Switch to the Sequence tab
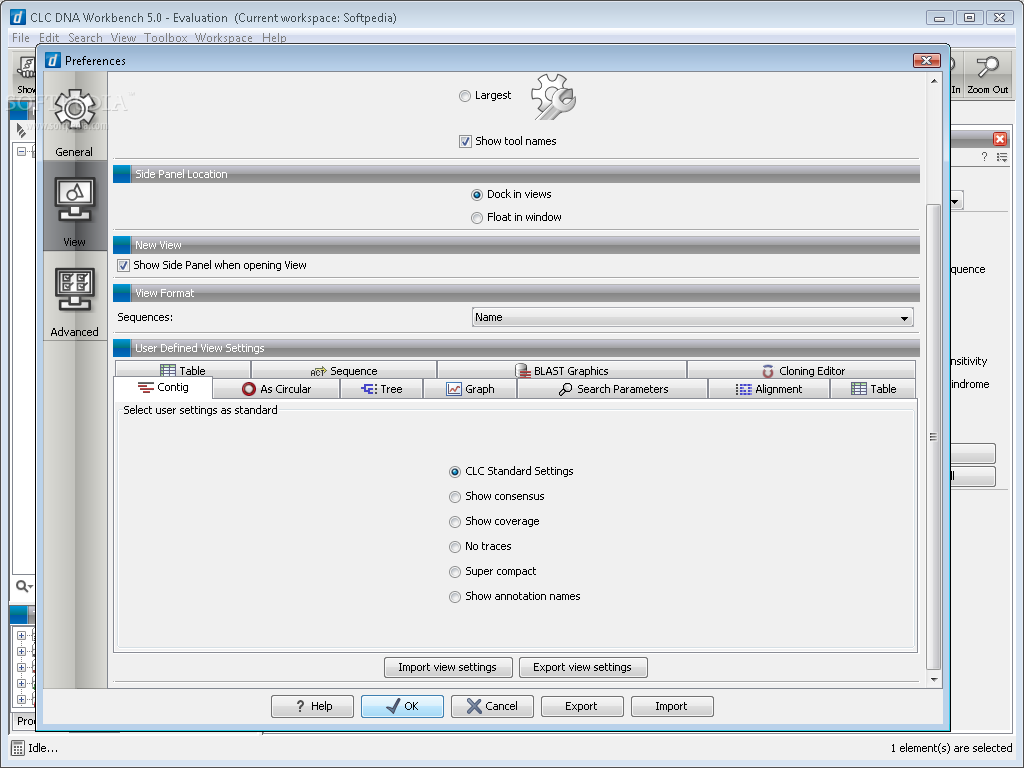 [344, 370]
